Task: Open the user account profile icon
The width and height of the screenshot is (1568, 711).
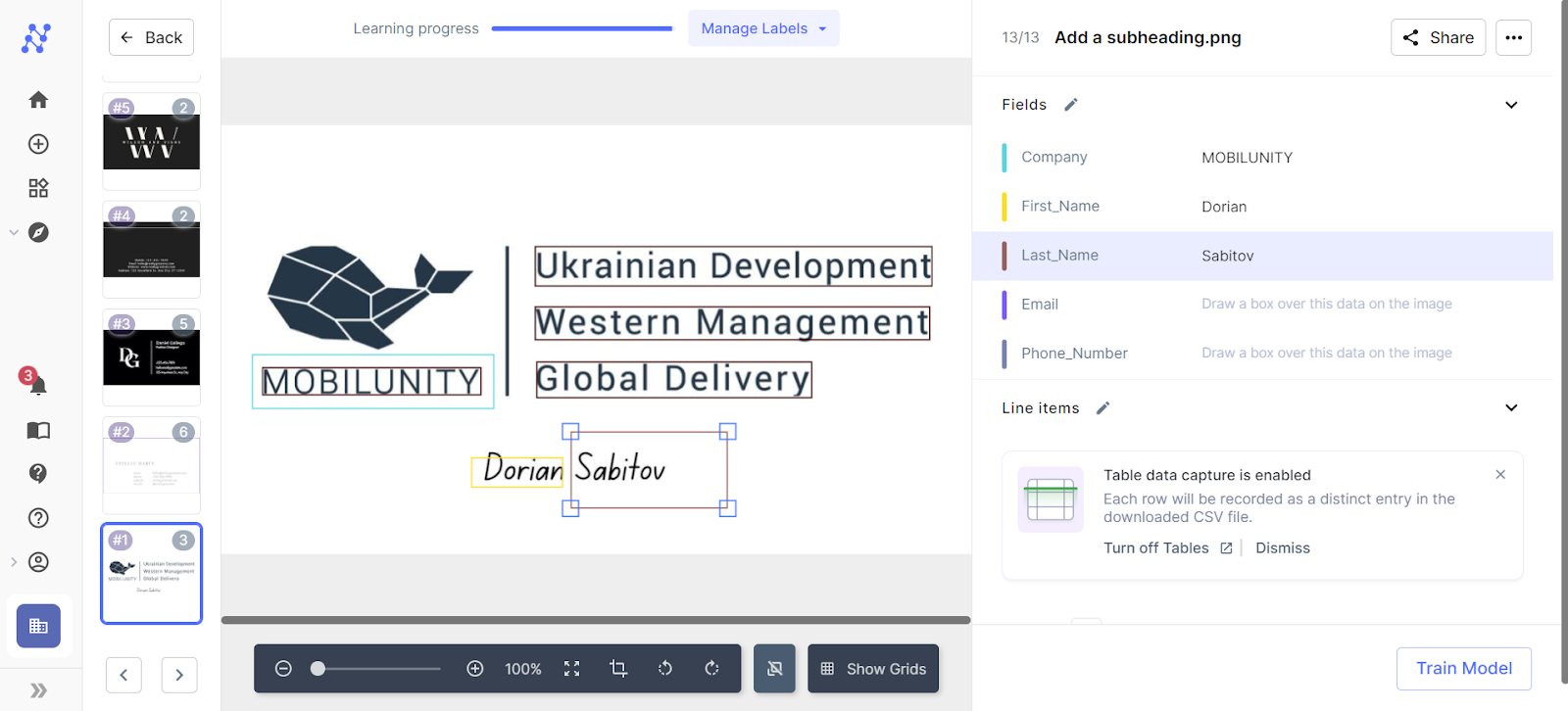Action: coord(38,562)
